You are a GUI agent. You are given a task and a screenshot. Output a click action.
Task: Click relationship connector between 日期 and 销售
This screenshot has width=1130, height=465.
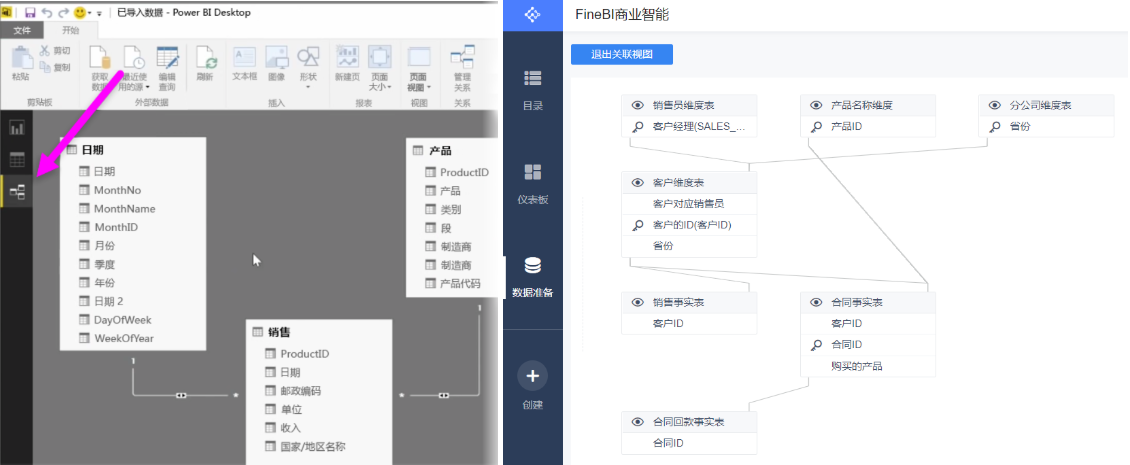(182, 395)
